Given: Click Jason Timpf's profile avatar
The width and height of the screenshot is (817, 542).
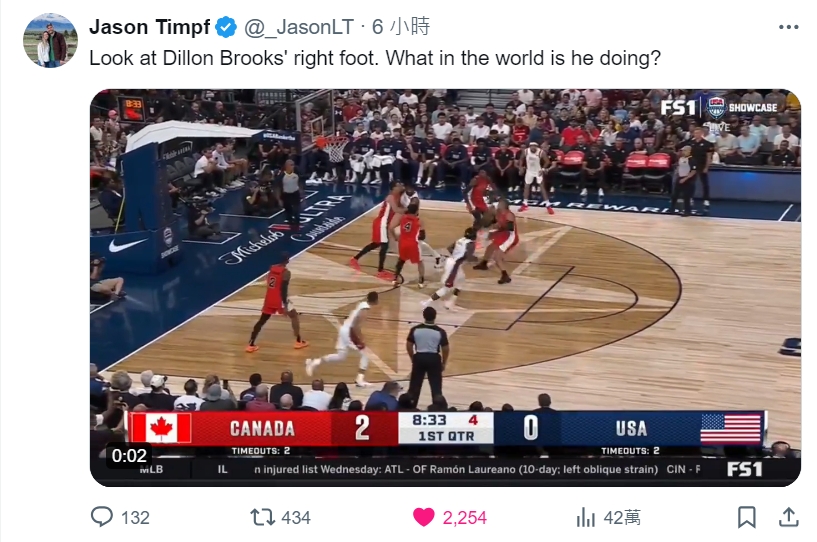Looking at the screenshot, I should [51, 41].
